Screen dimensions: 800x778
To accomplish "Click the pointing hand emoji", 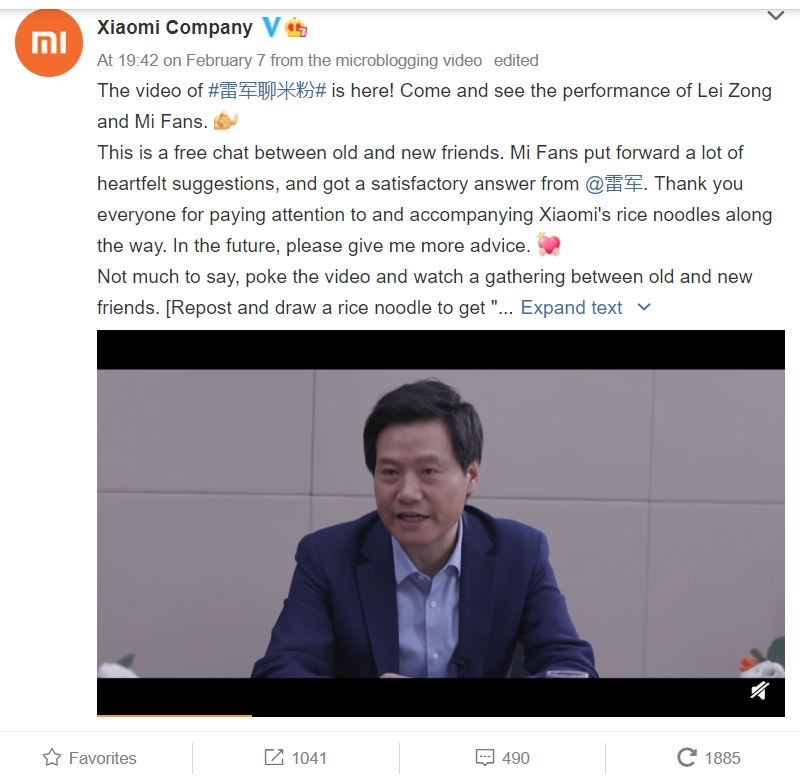I will tap(226, 121).
